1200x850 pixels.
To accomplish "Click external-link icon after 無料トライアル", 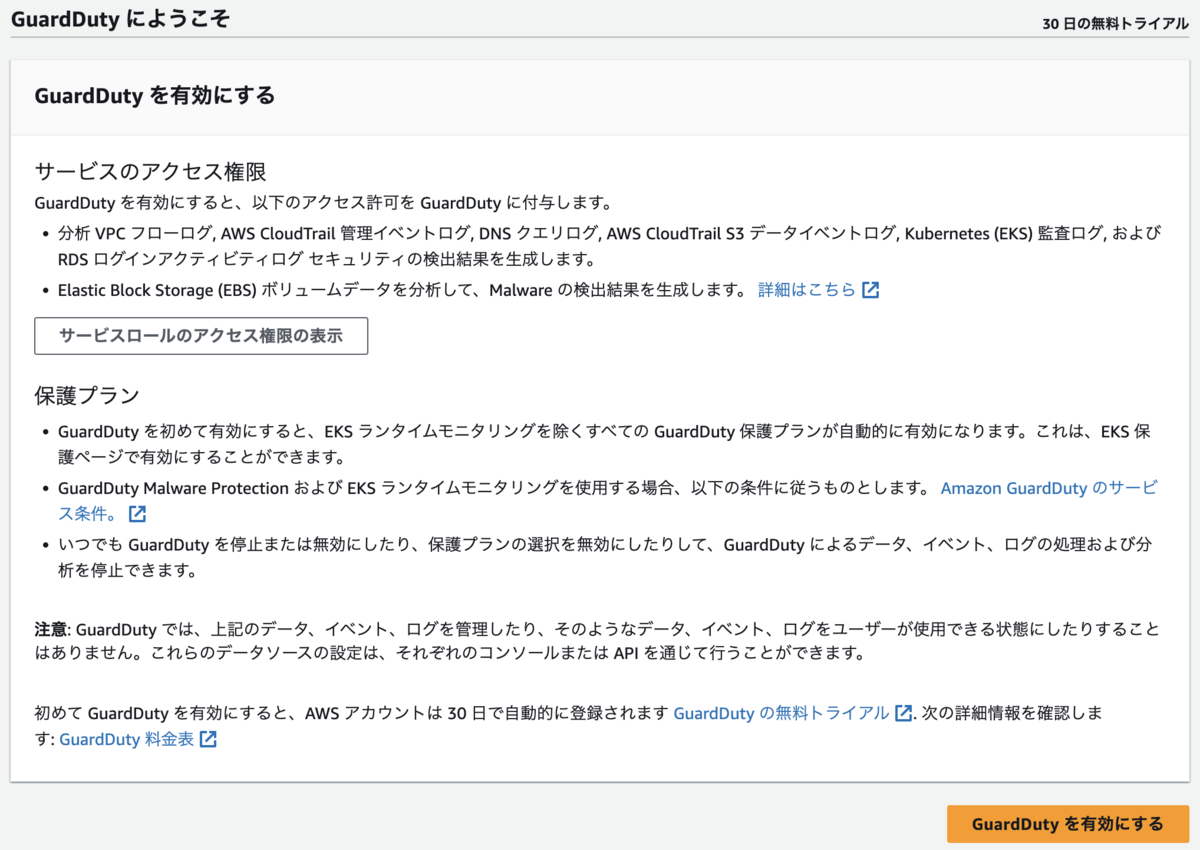I will [903, 713].
